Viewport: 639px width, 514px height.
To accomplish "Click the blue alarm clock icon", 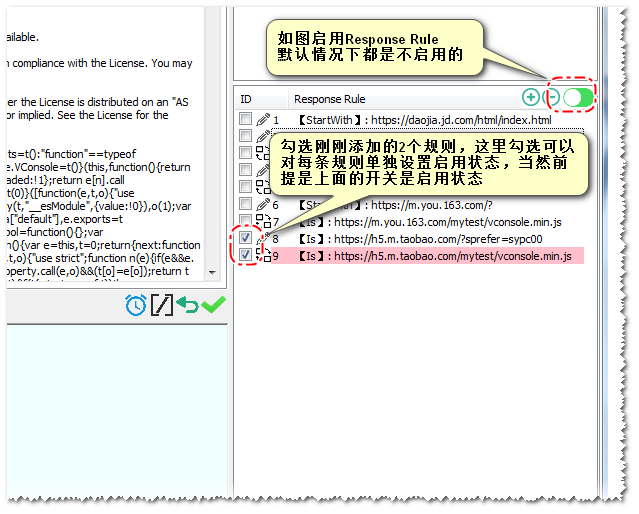I will click(135, 304).
